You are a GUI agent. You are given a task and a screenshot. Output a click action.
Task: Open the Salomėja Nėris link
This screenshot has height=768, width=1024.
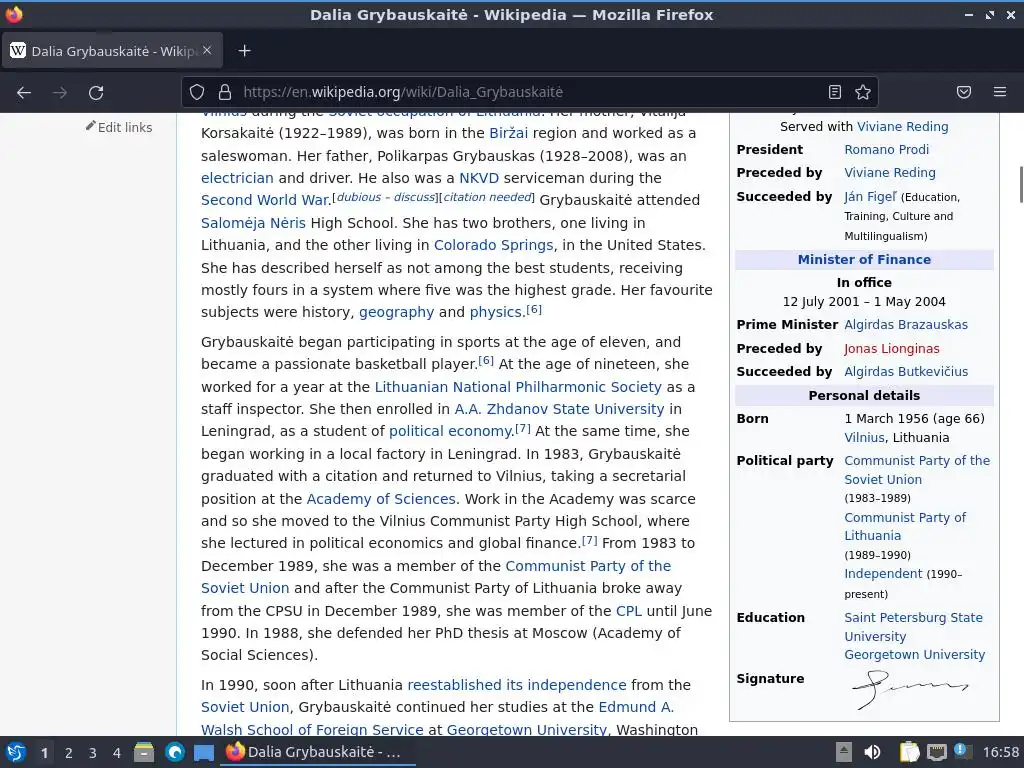[253, 223]
